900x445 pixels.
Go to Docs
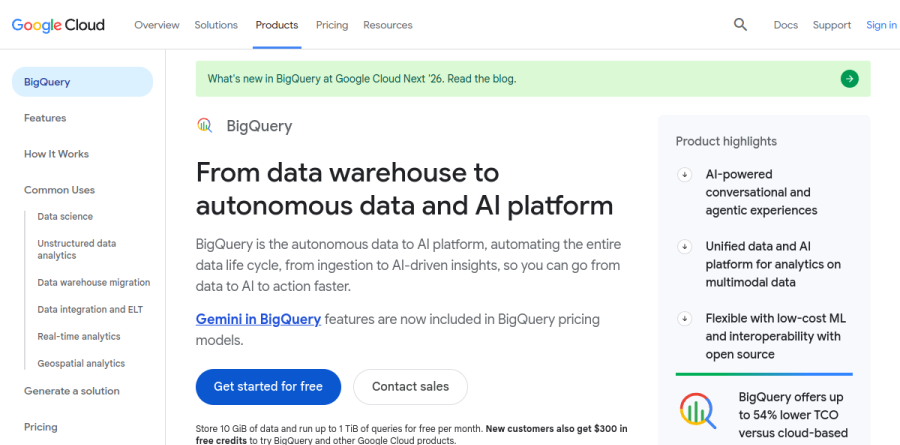[786, 25]
